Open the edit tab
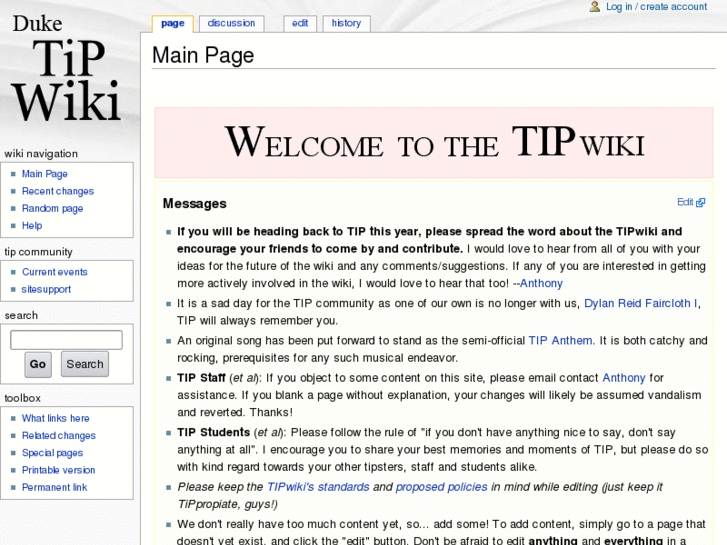 pyautogui.click(x=300, y=23)
